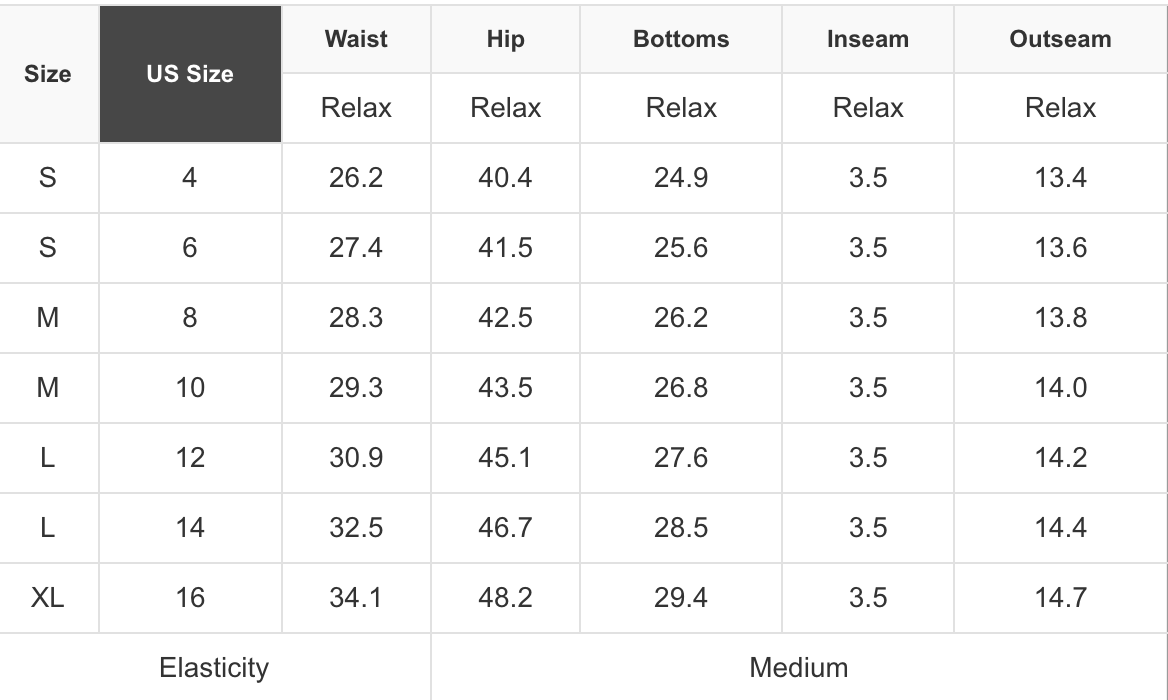
Task: Click the 40.4 hip measurement
Action: (x=505, y=178)
